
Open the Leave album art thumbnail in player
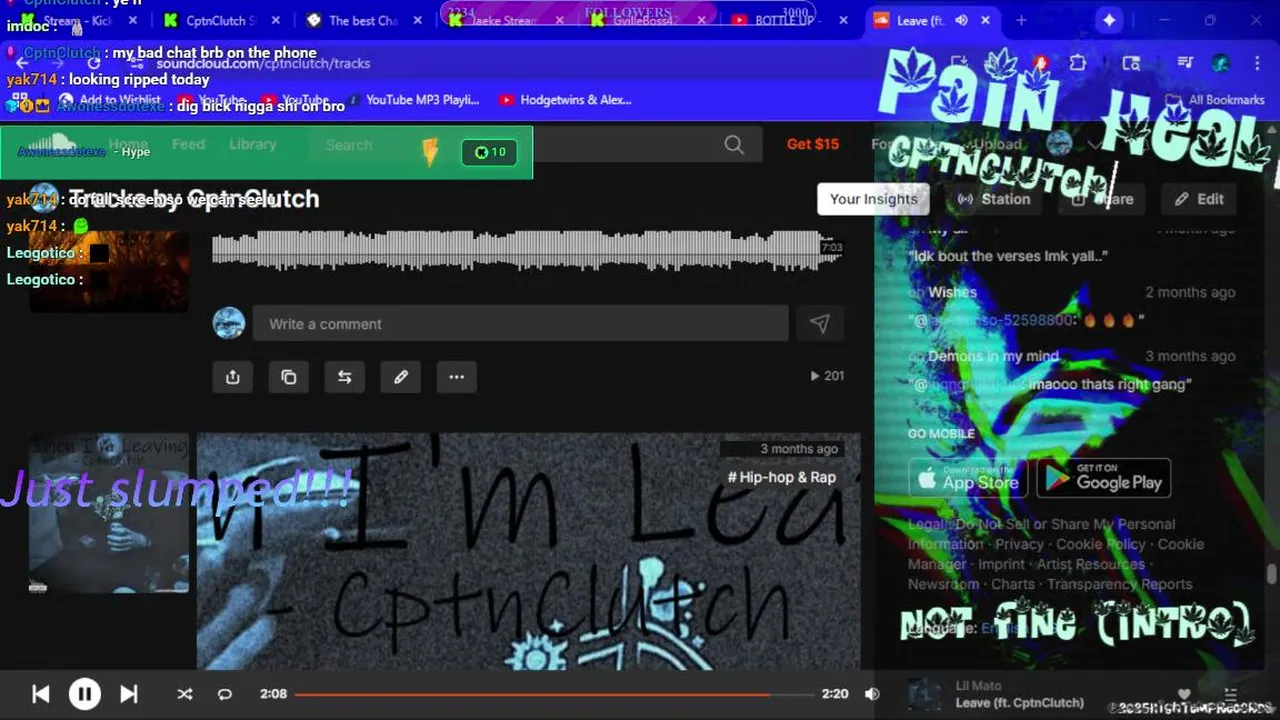[x=924, y=694]
